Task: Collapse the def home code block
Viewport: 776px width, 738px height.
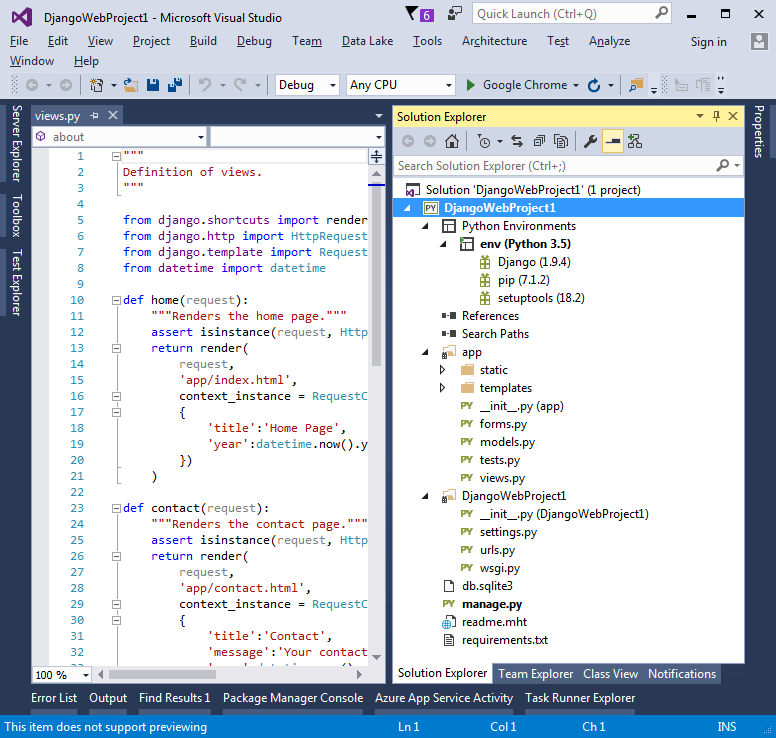Action: [116, 300]
